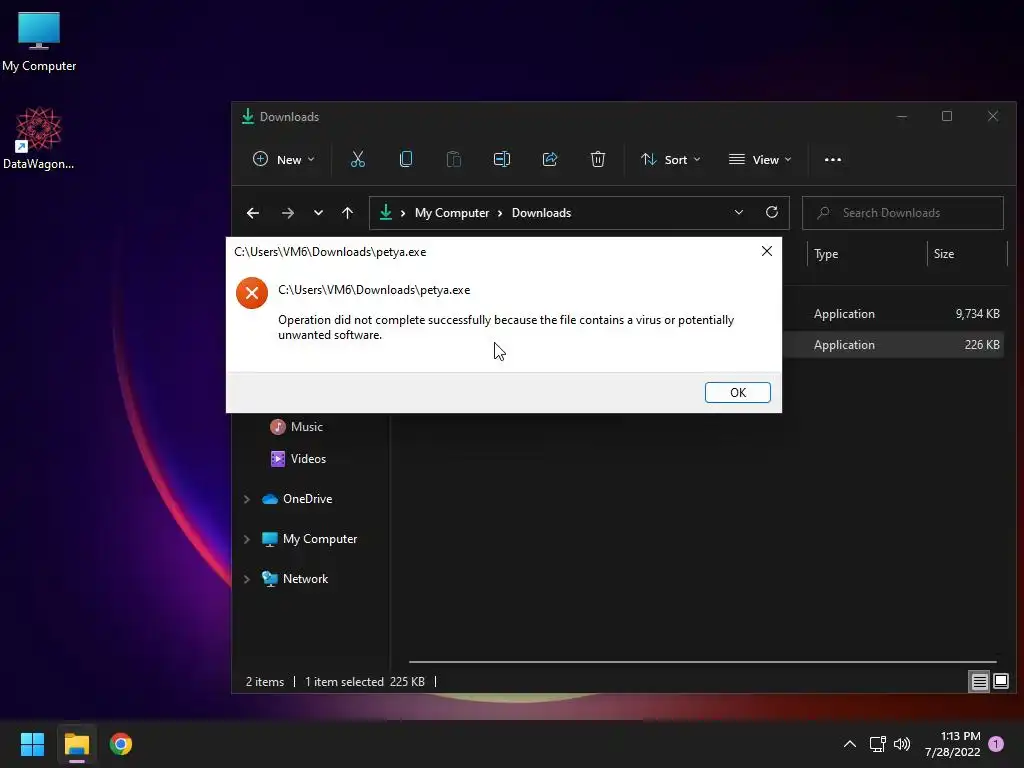This screenshot has width=1024, height=768.
Task: Go back with the back arrow
Action: click(253, 213)
